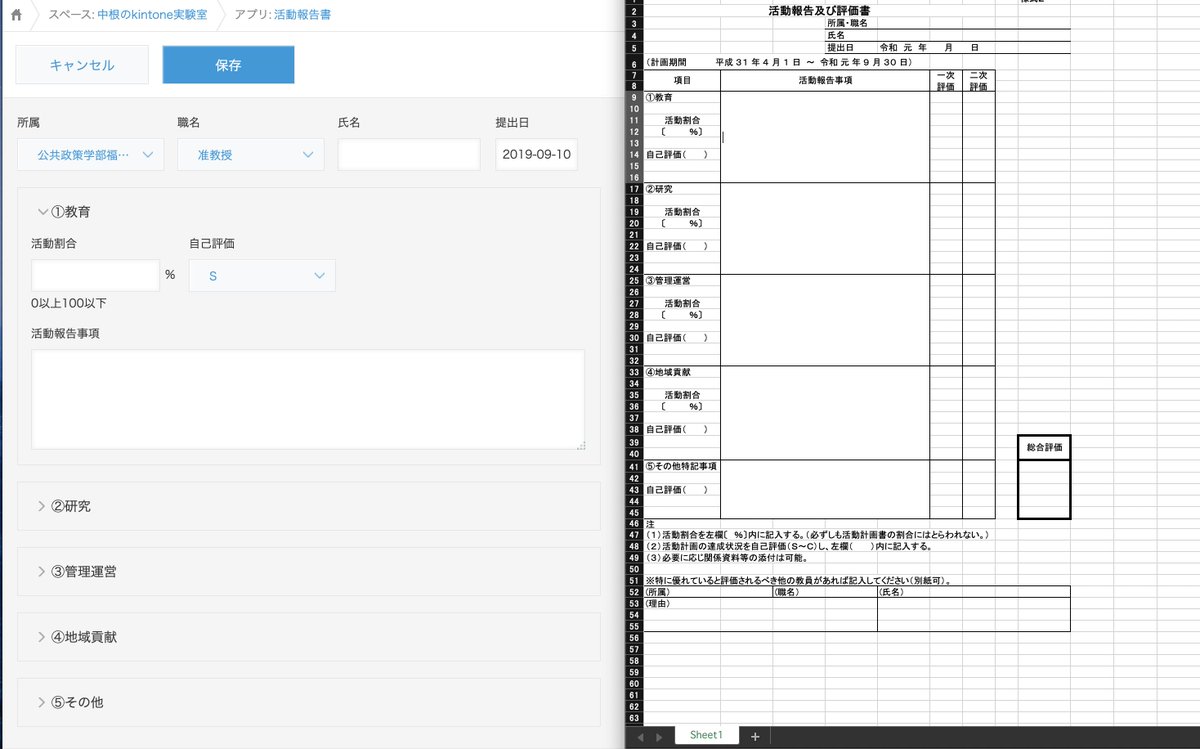Select the spreadsheet cell labeled 総合評価
The image size is (1200, 749).
click(x=1044, y=449)
